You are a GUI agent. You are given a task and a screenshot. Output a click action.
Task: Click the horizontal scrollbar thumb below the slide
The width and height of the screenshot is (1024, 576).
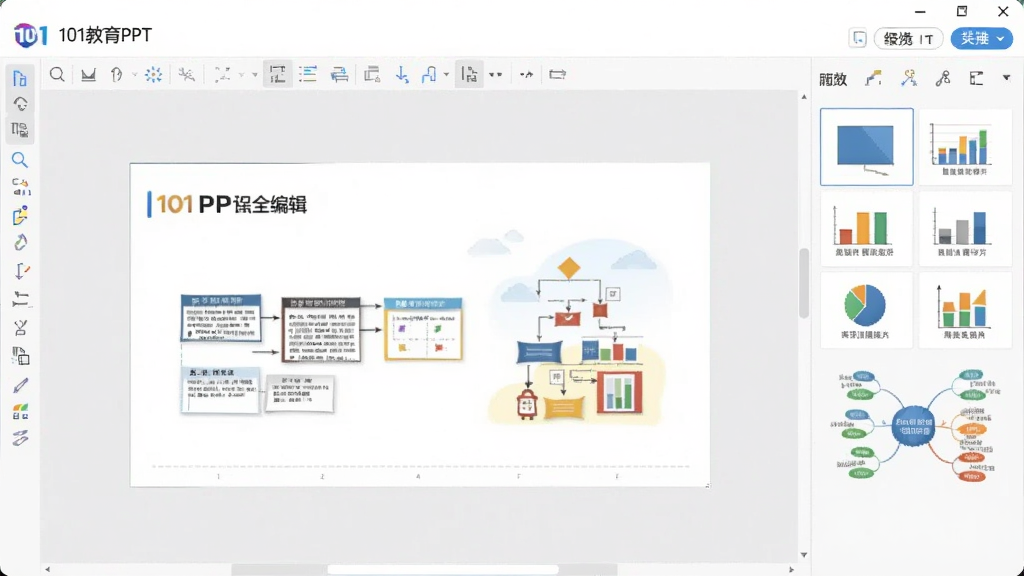pyautogui.click(x=443, y=569)
